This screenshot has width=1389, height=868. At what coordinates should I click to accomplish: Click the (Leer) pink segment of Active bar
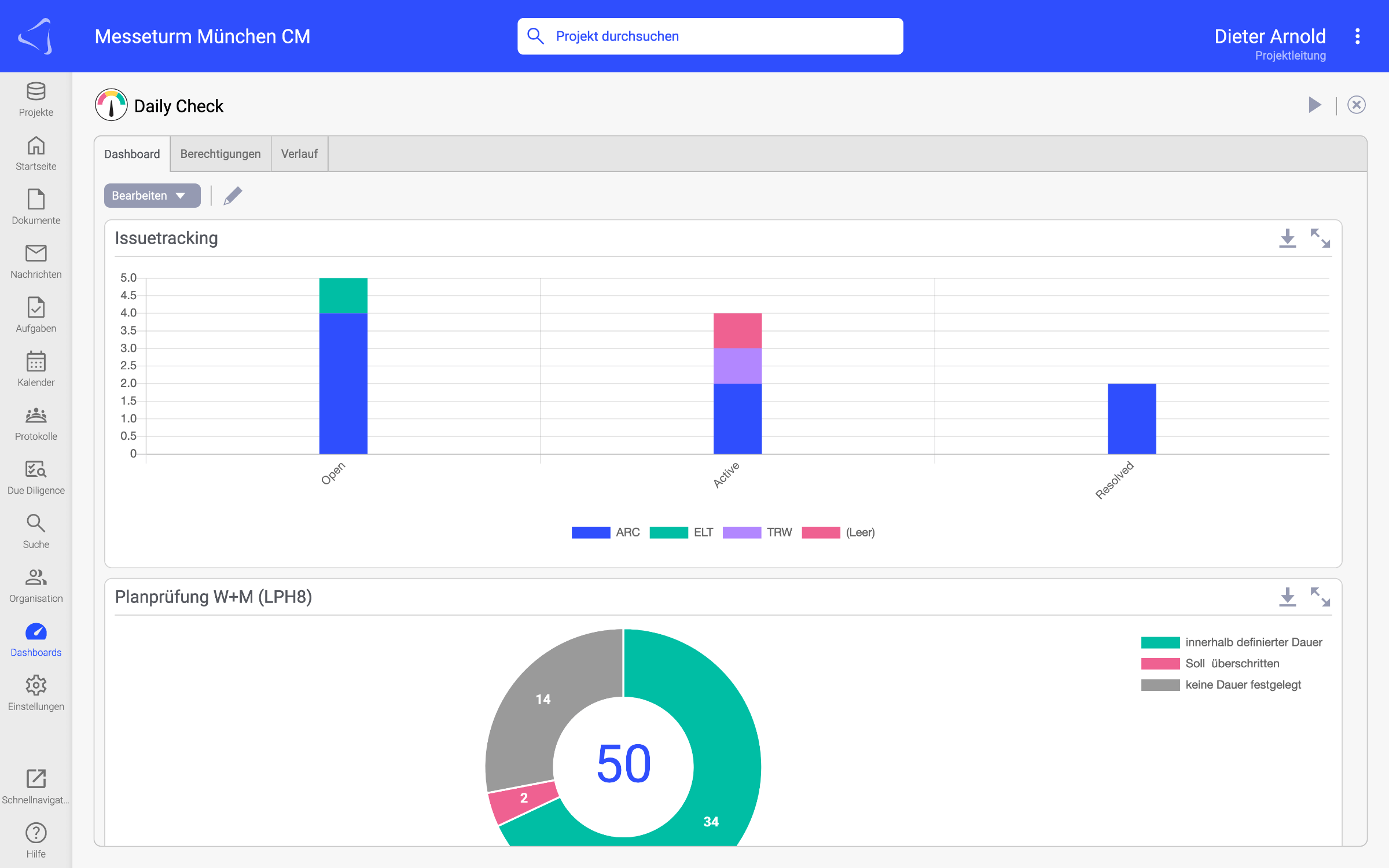coord(737,331)
